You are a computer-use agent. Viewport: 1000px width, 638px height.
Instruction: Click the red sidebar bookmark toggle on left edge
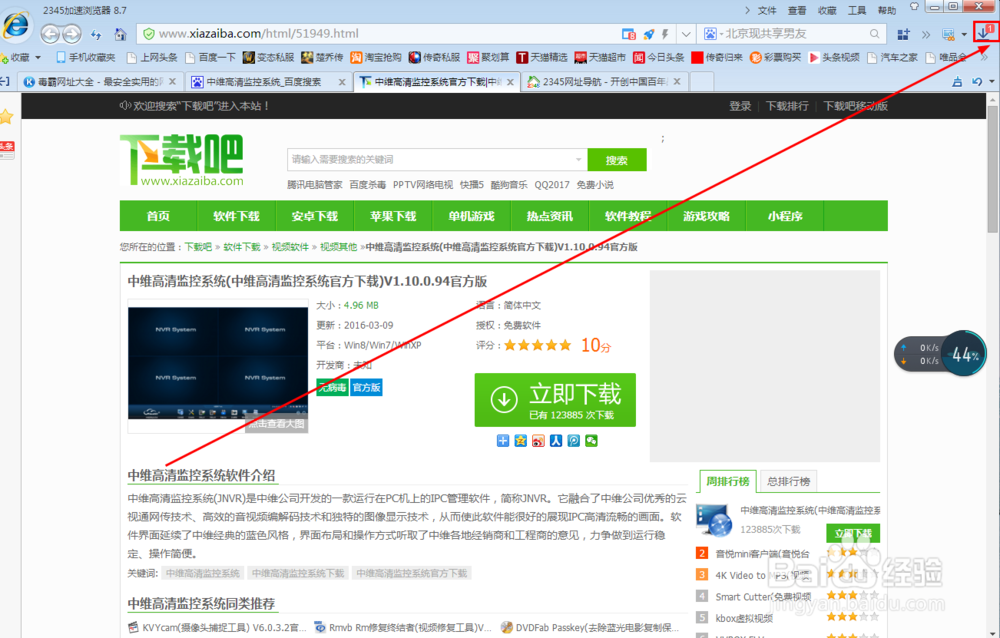4,149
